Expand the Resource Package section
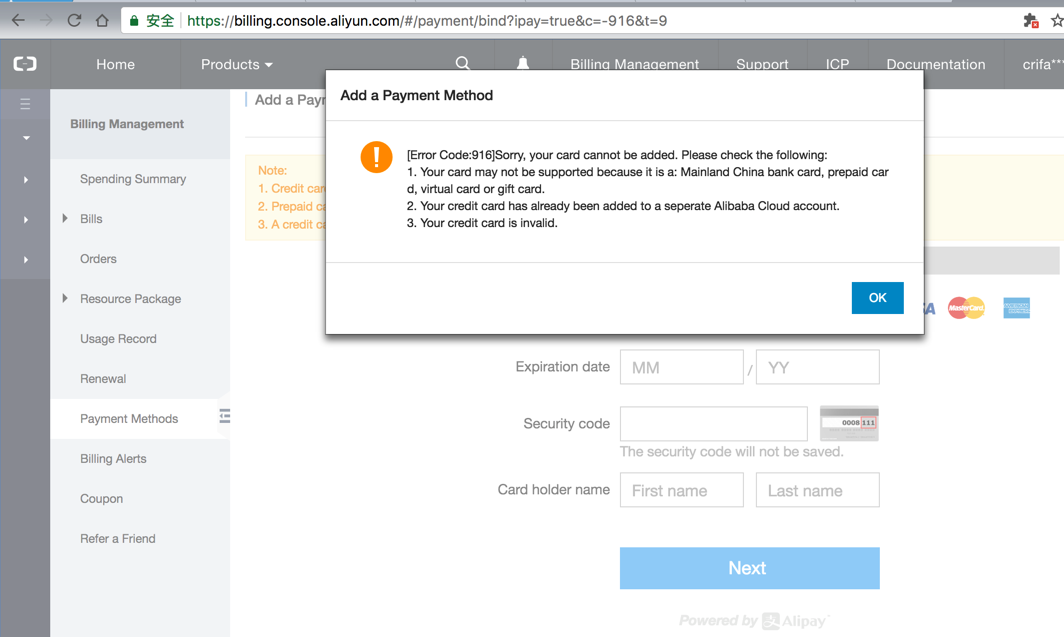The image size is (1064, 637). coord(66,298)
